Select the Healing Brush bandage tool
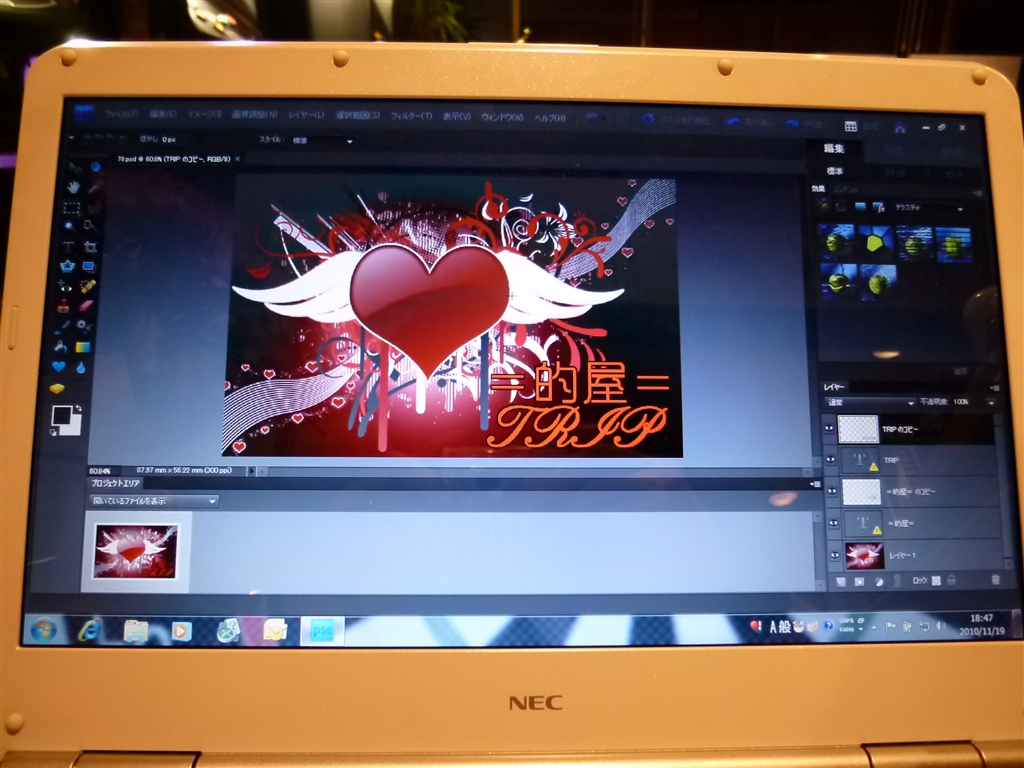 coord(88,286)
